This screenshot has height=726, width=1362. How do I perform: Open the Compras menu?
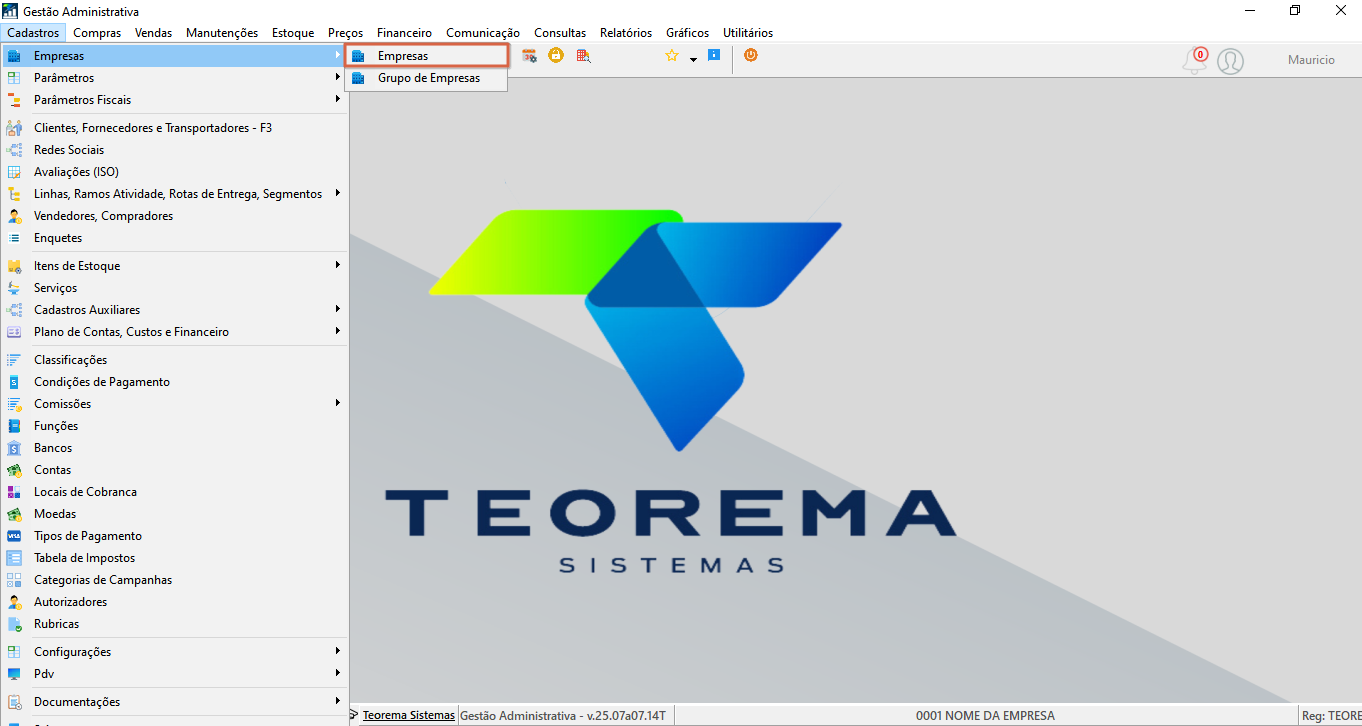coord(97,33)
